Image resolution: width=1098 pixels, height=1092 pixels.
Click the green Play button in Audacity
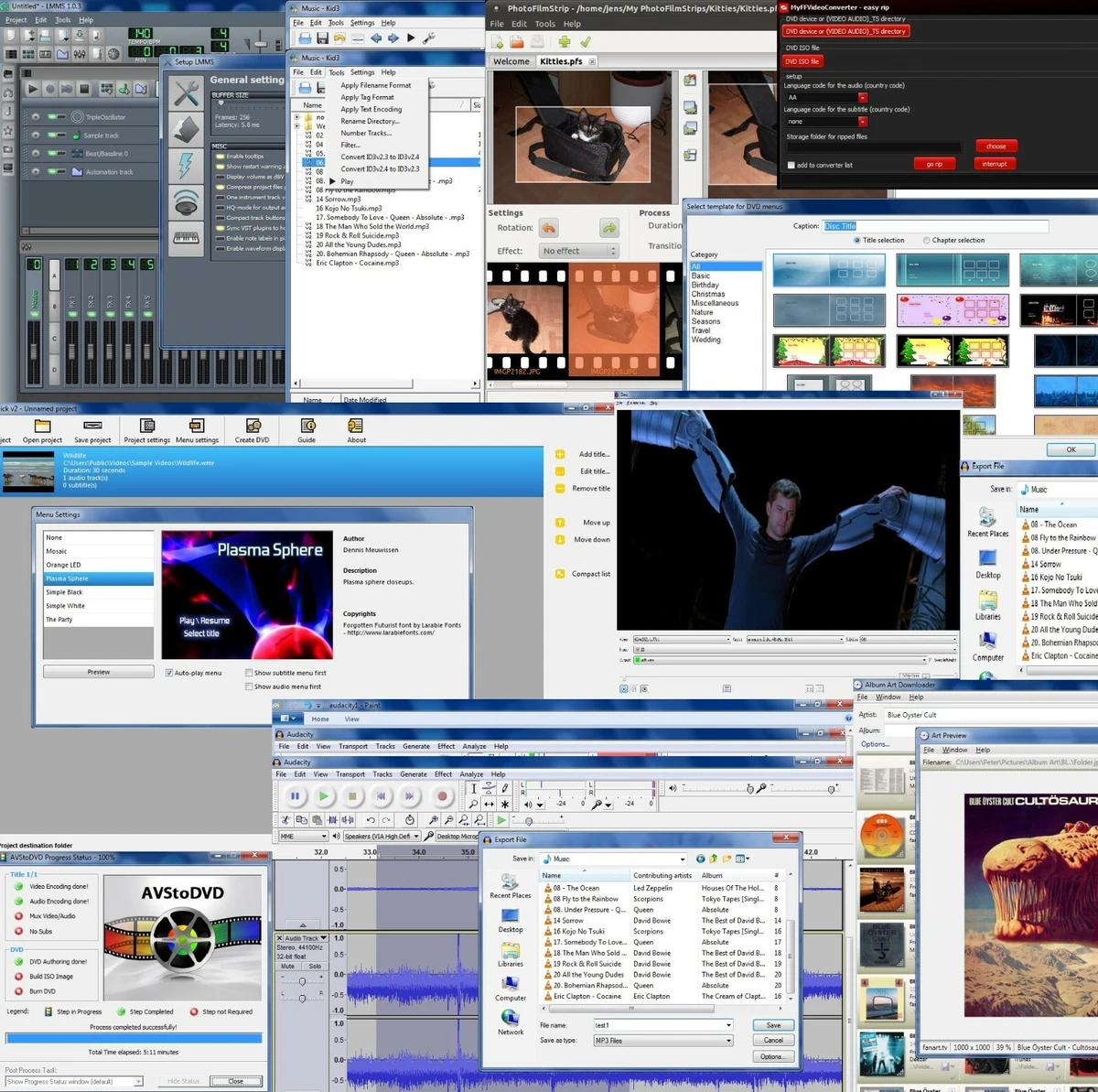(x=323, y=796)
